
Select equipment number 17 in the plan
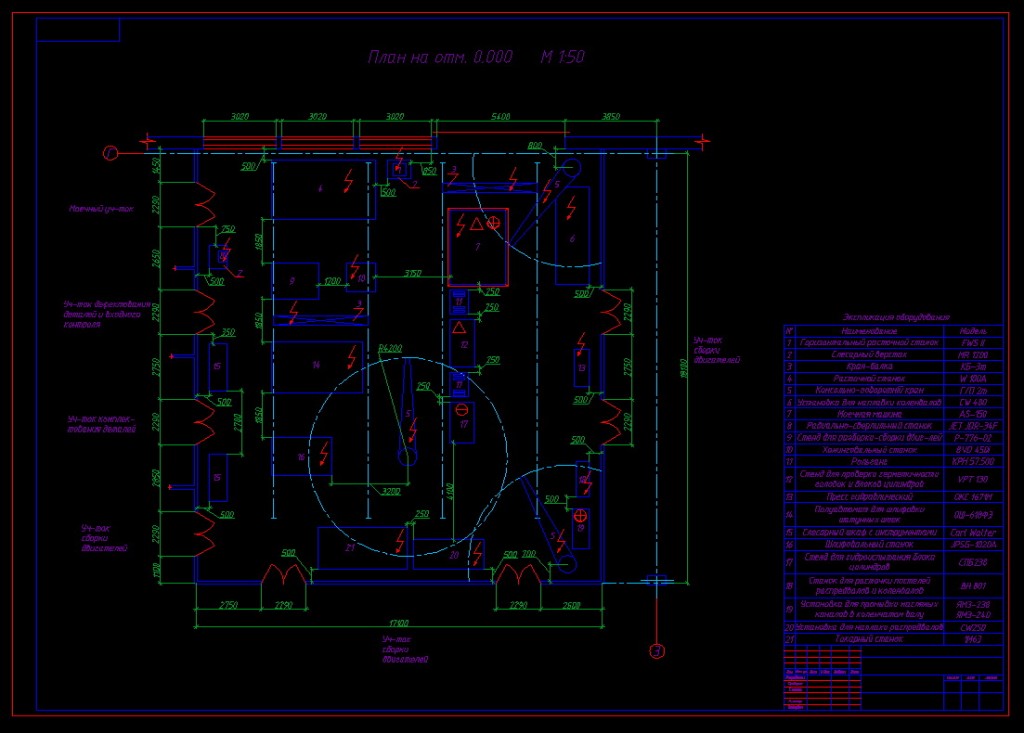pos(464,424)
